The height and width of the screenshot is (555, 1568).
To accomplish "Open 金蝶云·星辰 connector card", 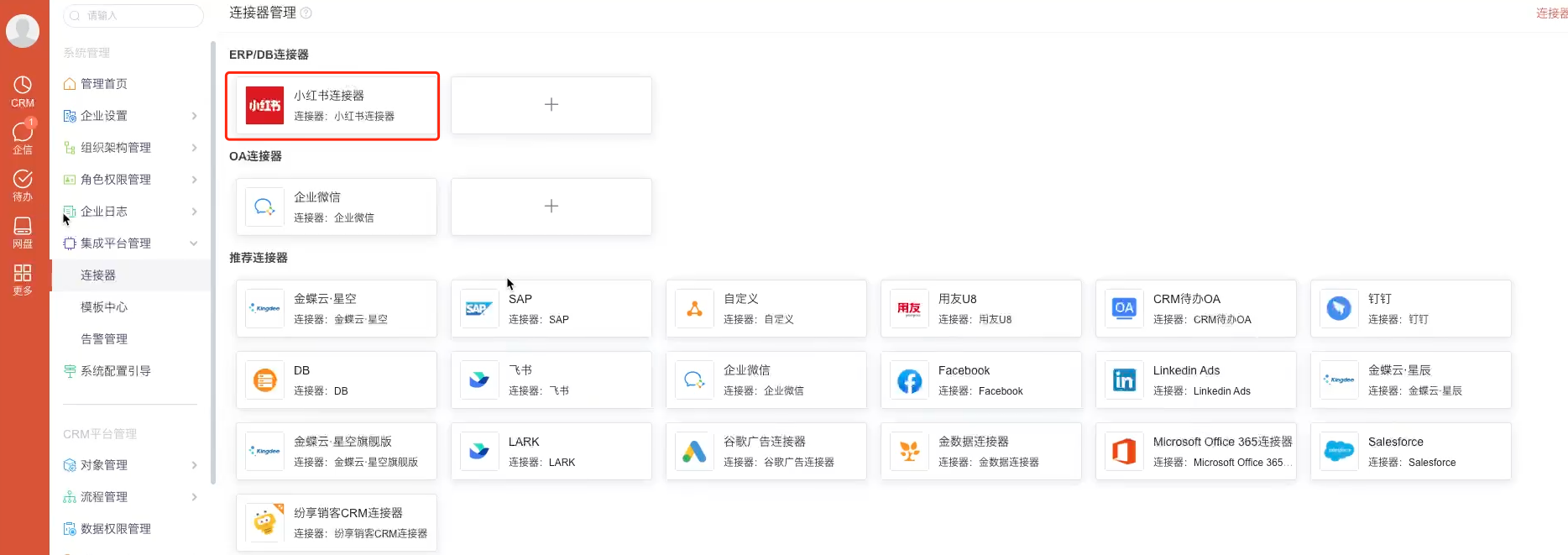I will 1411,380.
